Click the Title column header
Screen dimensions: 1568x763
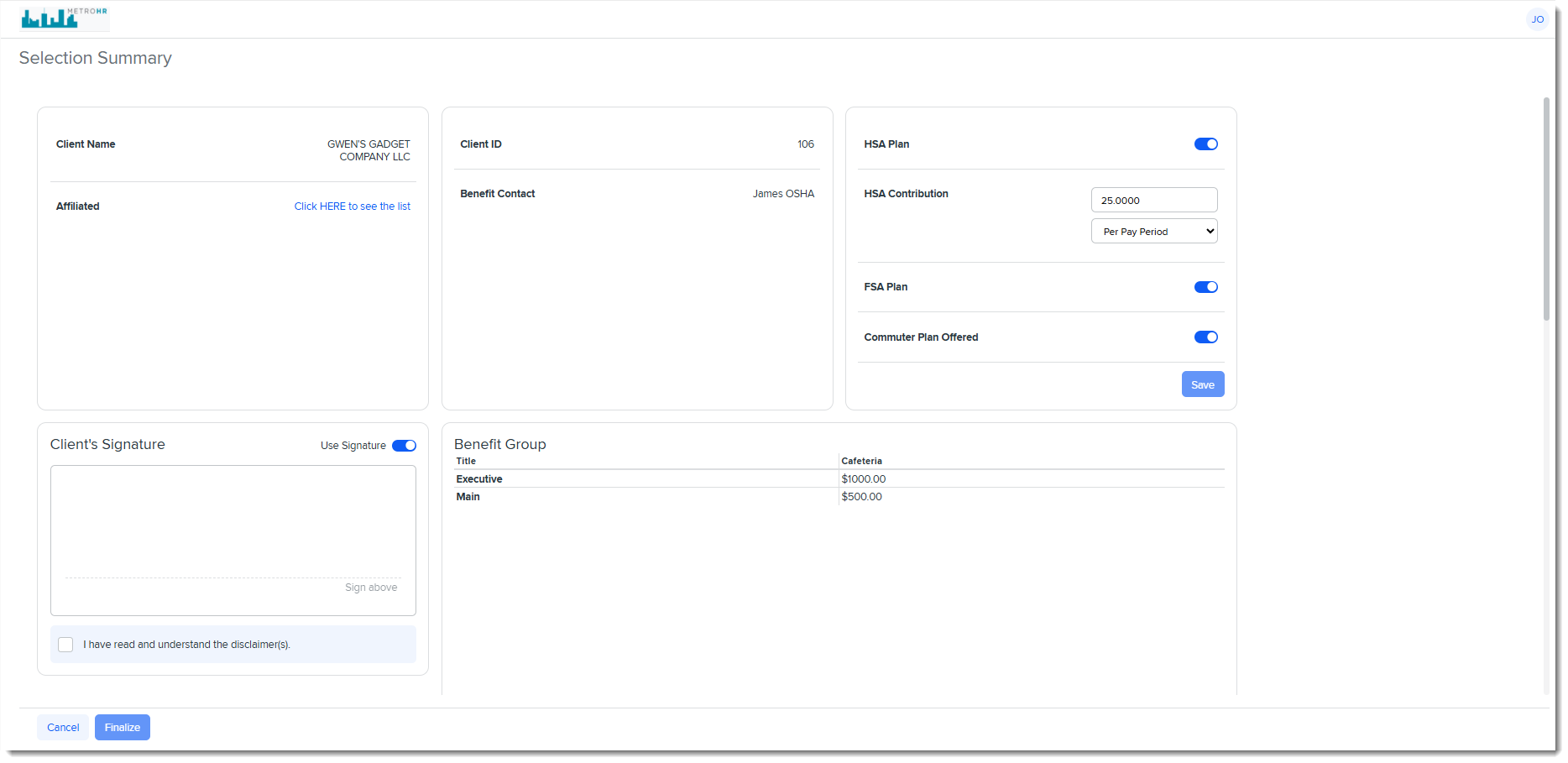coord(466,461)
